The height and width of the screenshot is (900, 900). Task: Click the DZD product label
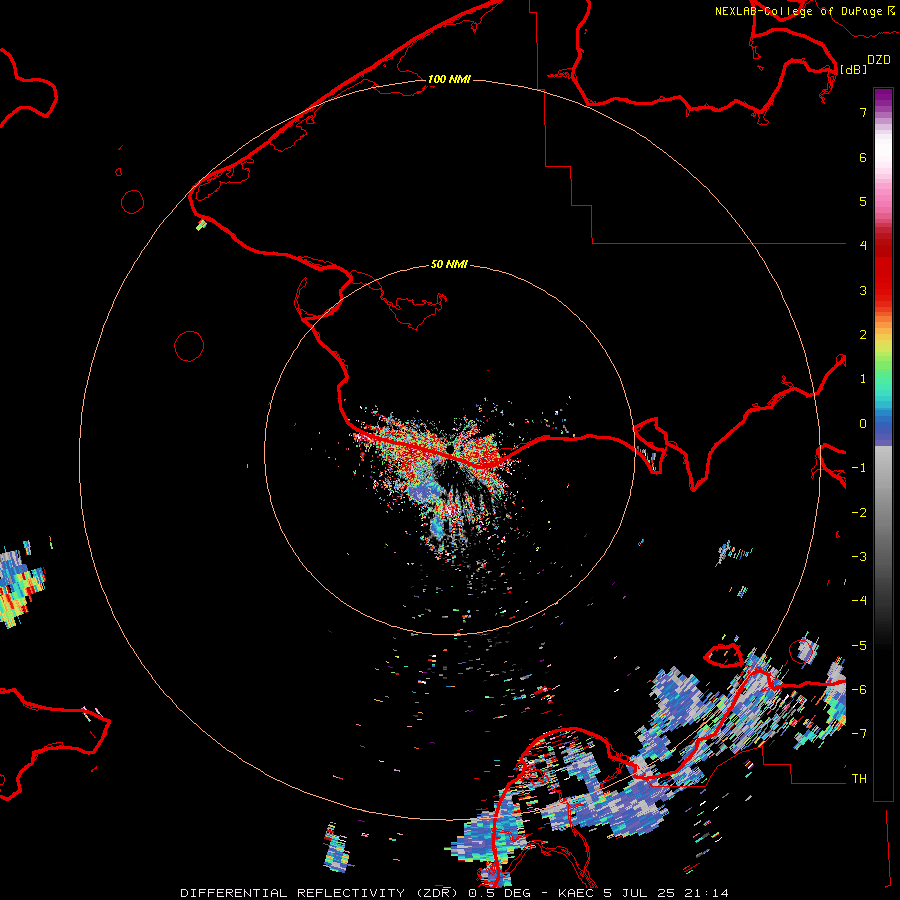pyautogui.click(x=879, y=60)
